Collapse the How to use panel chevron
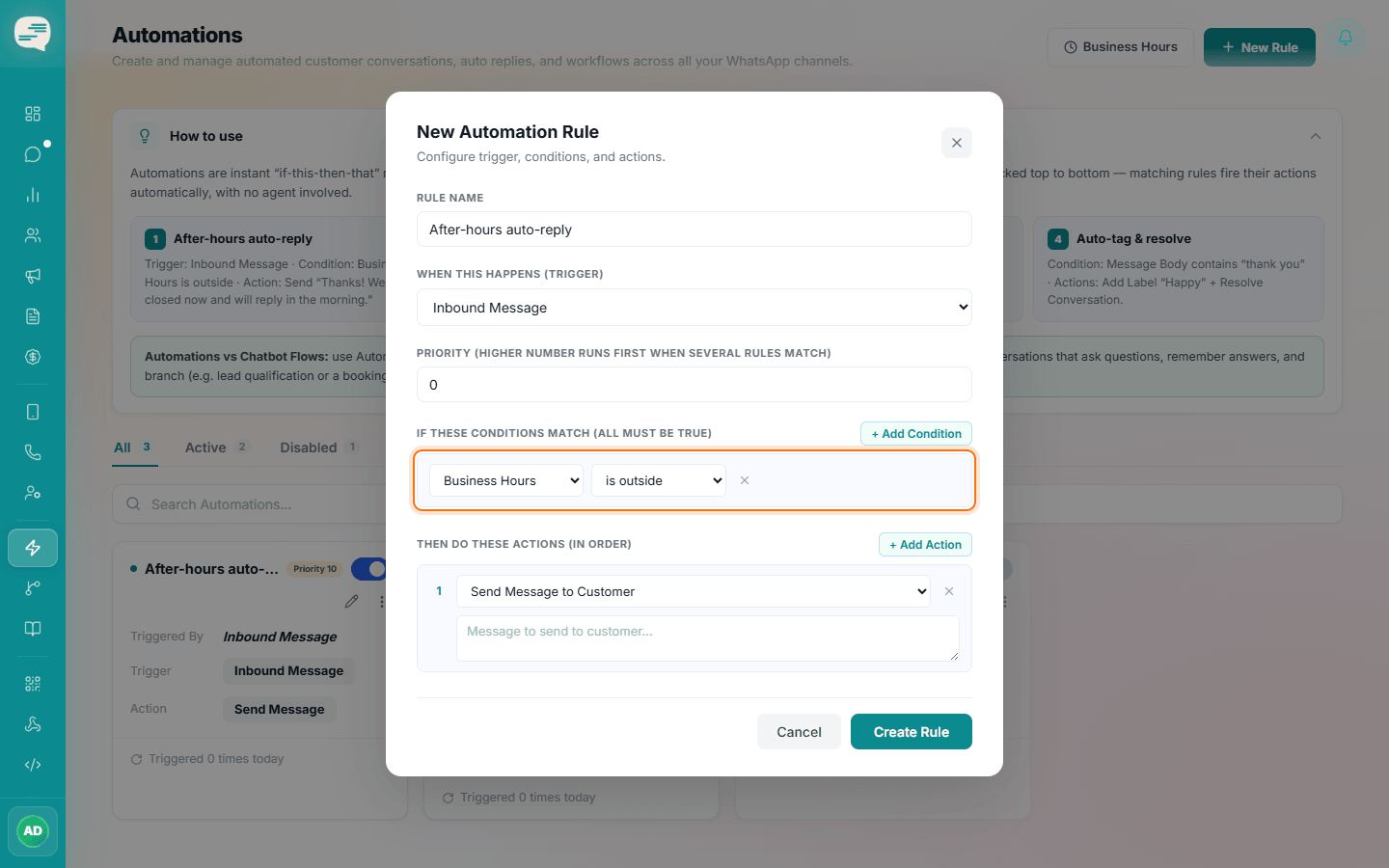Viewport: 1389px width, 868px height. pyautogui.click(x=1316, y=136)
